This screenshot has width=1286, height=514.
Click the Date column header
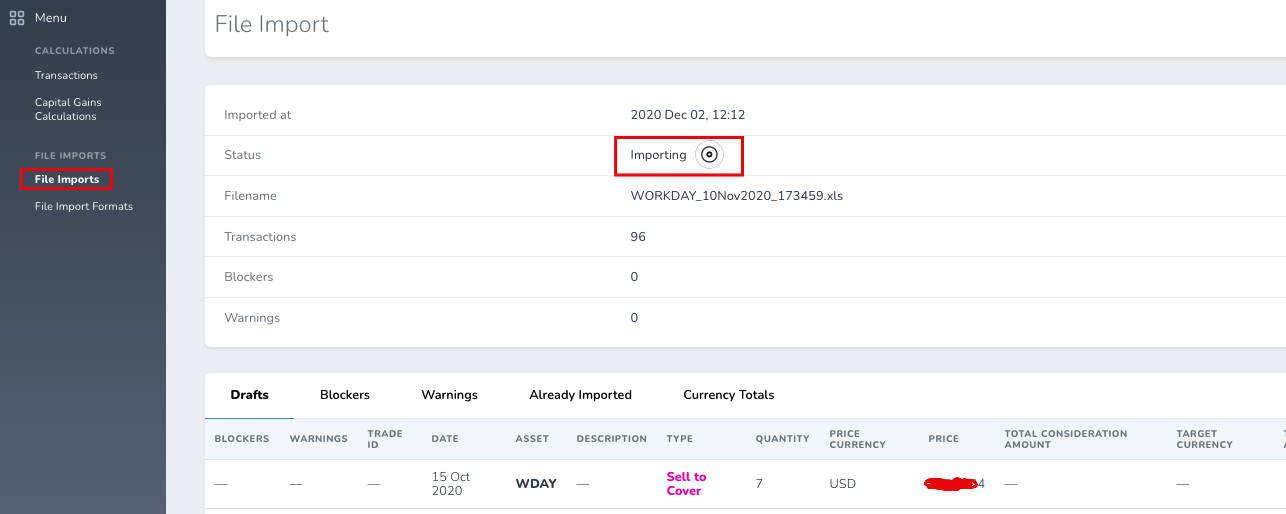pyautogui.click(x=444, y=439)
